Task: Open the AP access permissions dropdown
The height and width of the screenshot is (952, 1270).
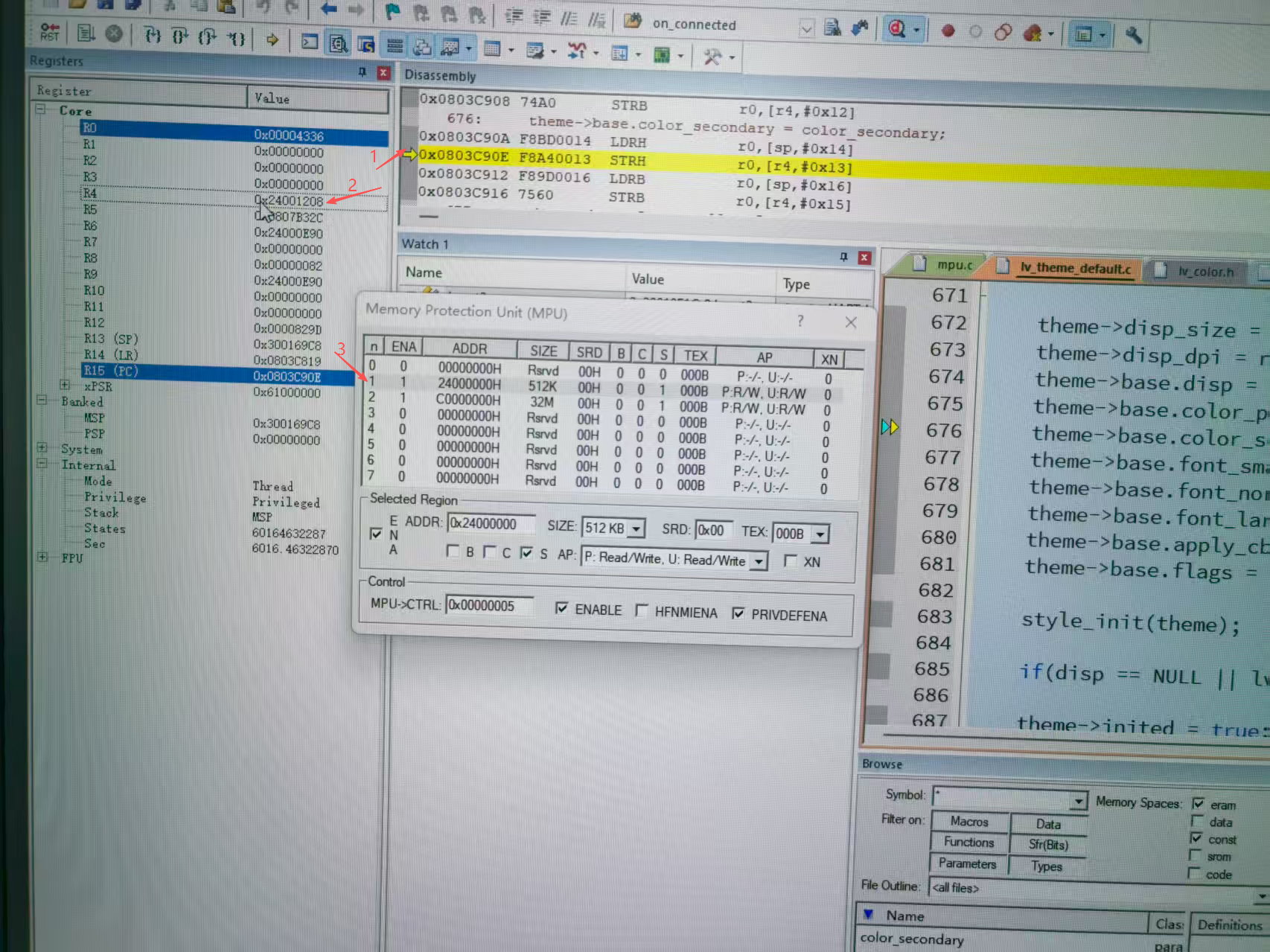Action: click(759, 560)
